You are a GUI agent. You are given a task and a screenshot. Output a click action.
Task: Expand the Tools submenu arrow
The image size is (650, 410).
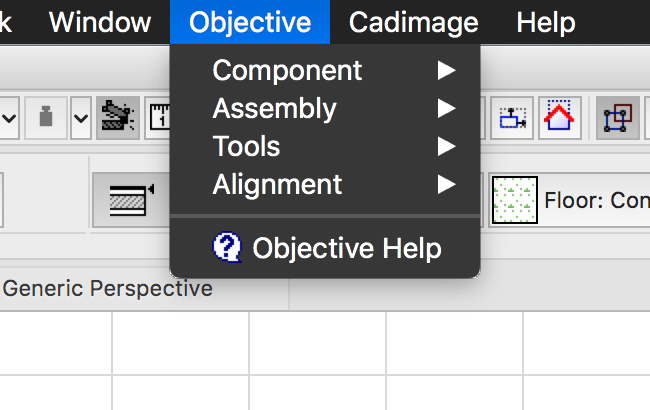pyautogui.click(x=446, y=146)
